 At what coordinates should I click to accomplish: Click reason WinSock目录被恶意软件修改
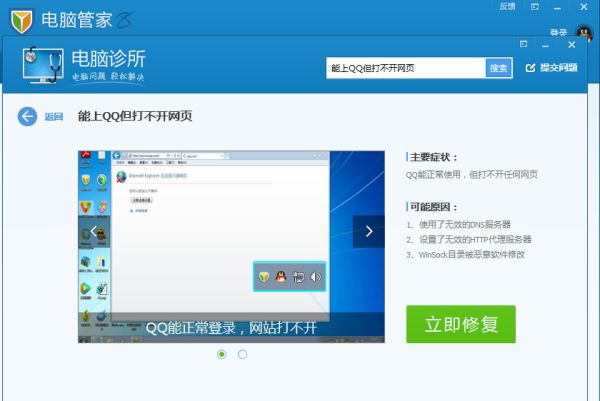(x=472, y=255)
